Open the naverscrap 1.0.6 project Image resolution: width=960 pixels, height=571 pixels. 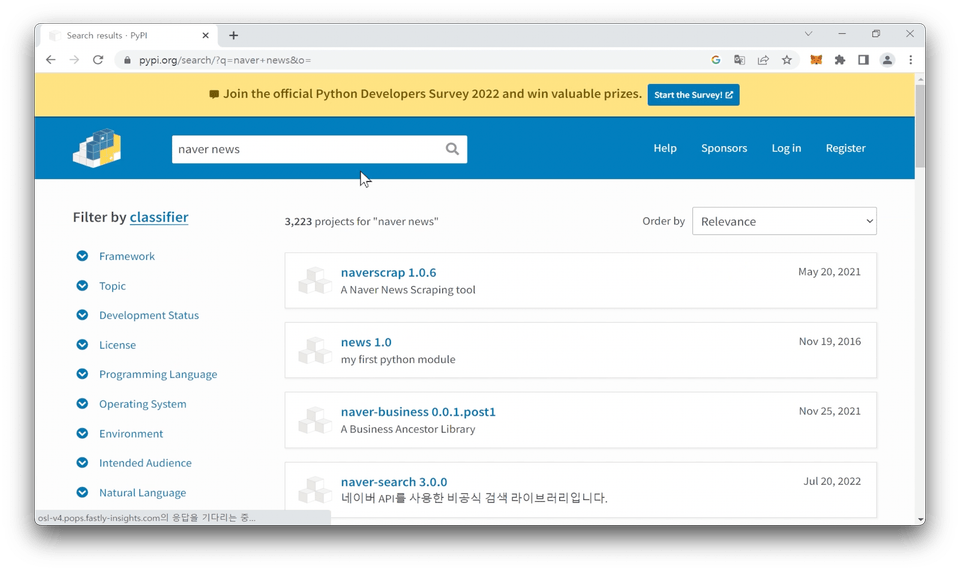click(x=388, y=272)
